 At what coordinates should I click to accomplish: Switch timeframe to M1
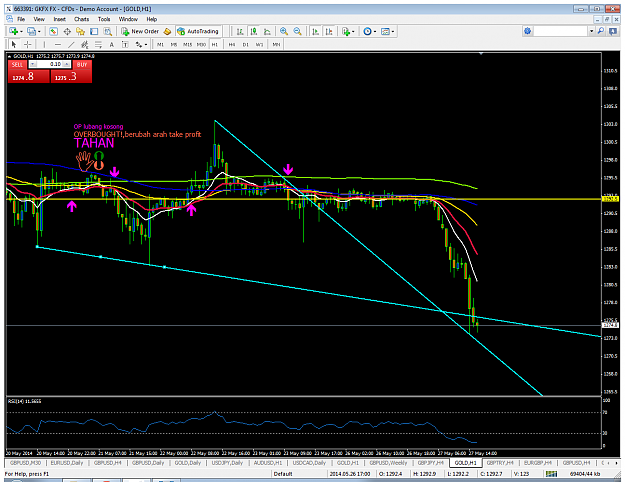(x=160, y=44)
